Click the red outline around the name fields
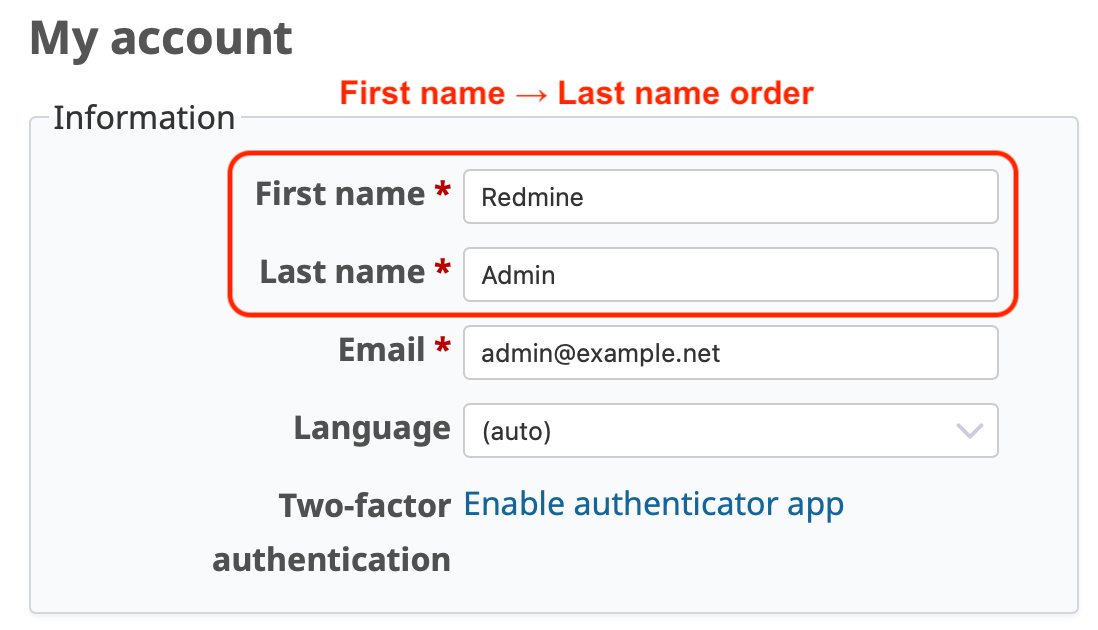The height and width of the screenshot is (630, 1098). click(231, 234)
